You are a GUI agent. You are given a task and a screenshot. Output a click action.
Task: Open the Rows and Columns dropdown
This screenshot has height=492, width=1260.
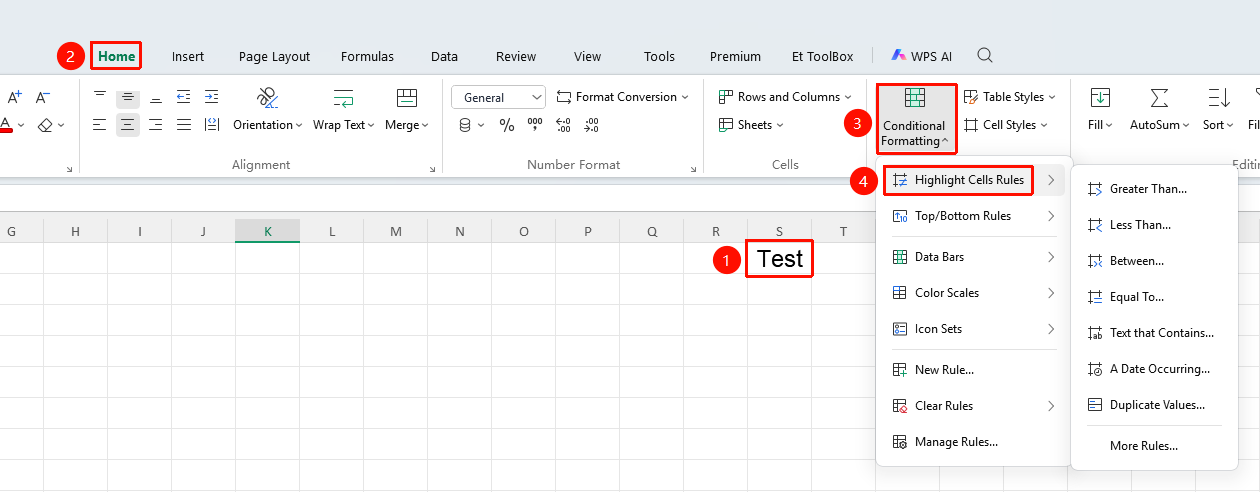point(786,97)
